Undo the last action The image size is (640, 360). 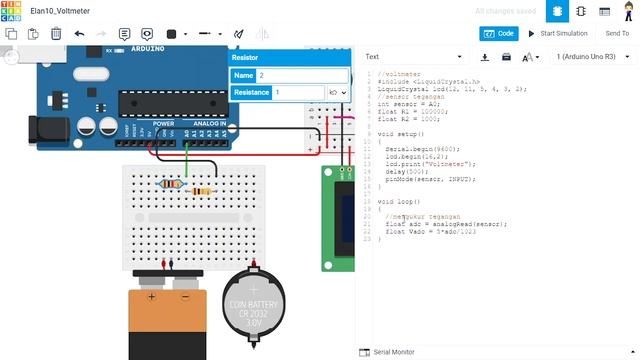tap(79, 34)
